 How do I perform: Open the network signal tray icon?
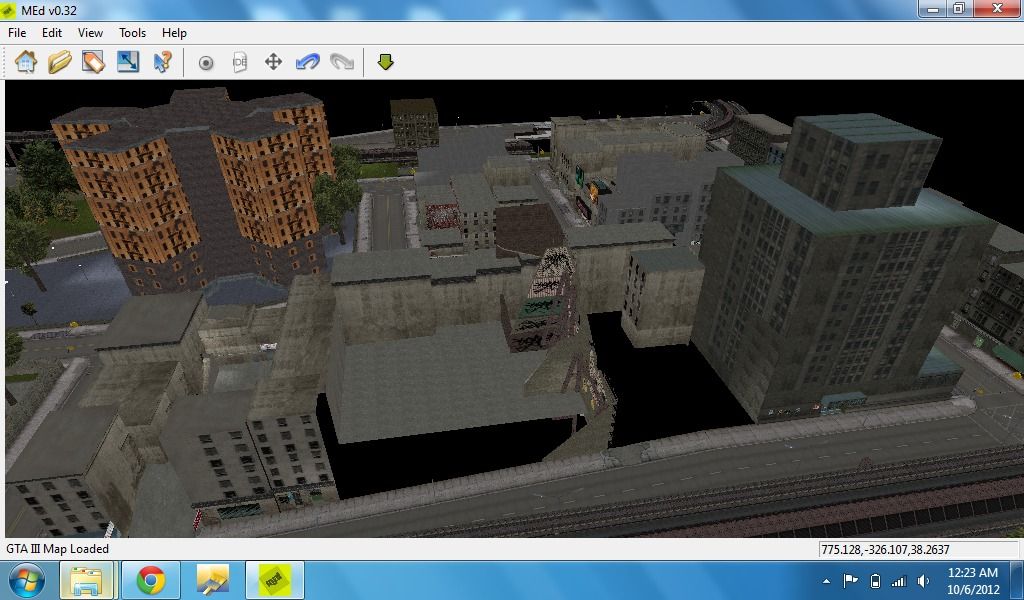point(899,580)
